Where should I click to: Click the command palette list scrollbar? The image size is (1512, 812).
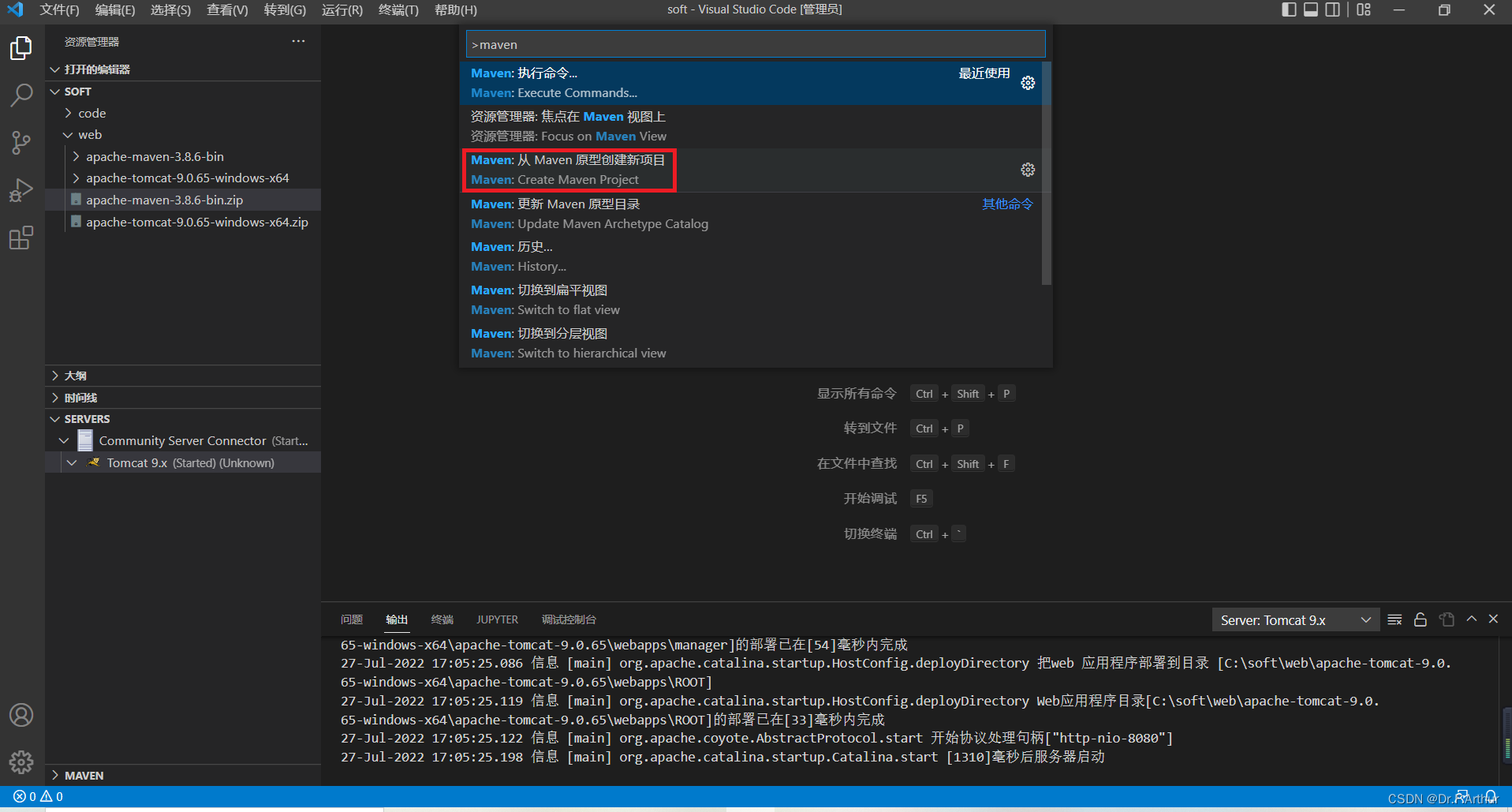1047,173
